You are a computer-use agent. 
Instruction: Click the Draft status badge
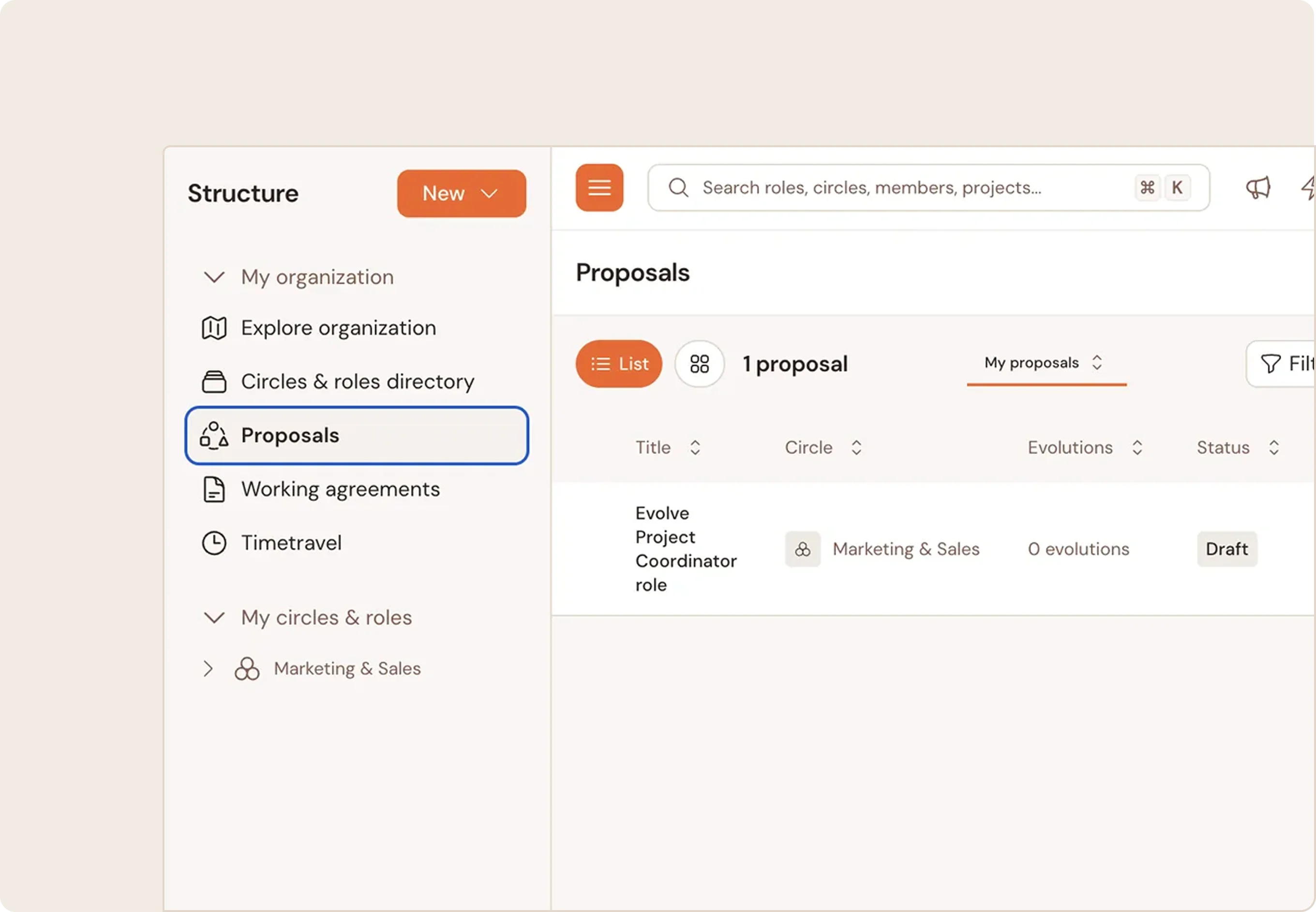1227,549
